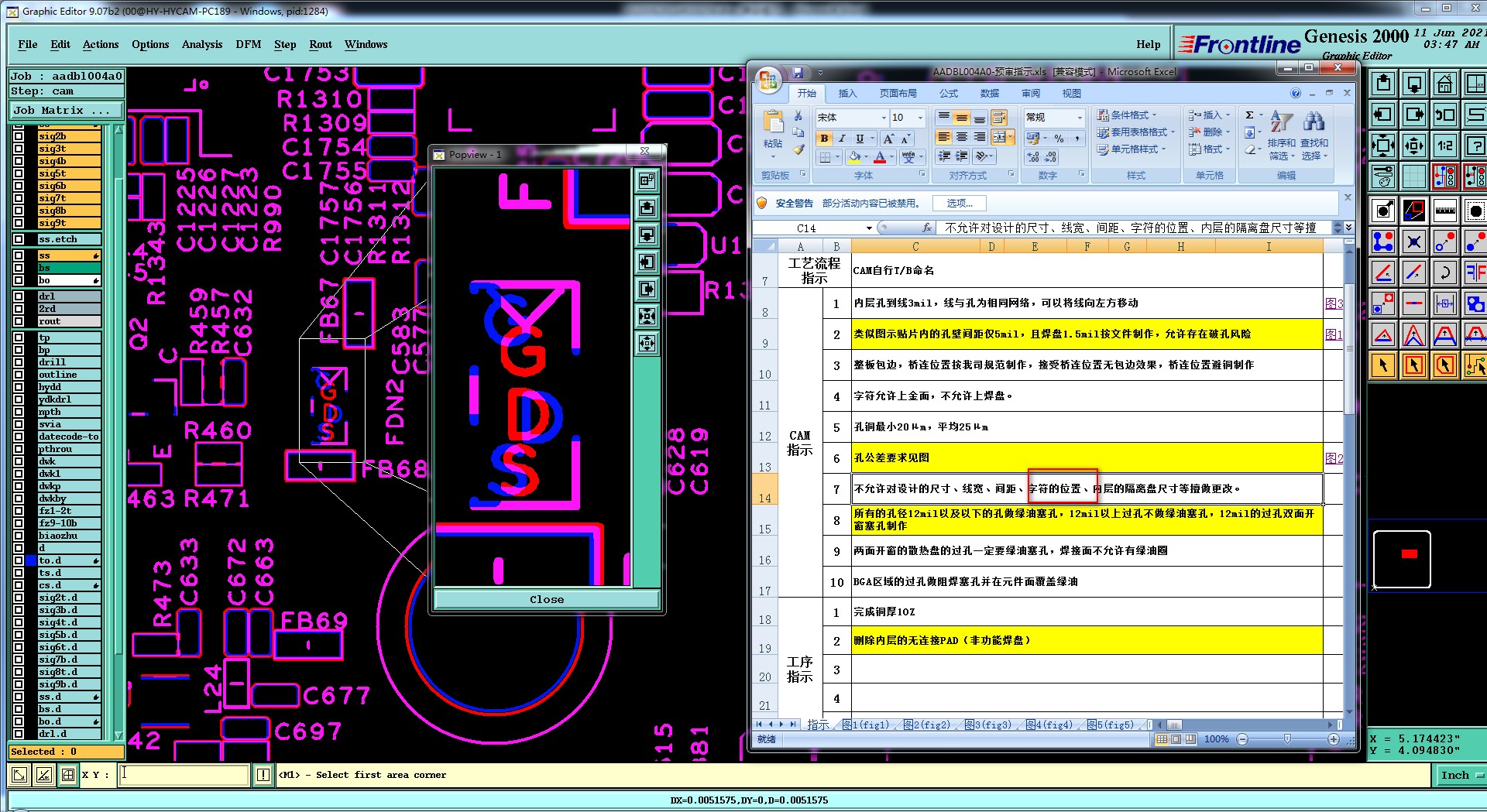
Task: Open Excel font name dropdown
Action: point(884,118)
